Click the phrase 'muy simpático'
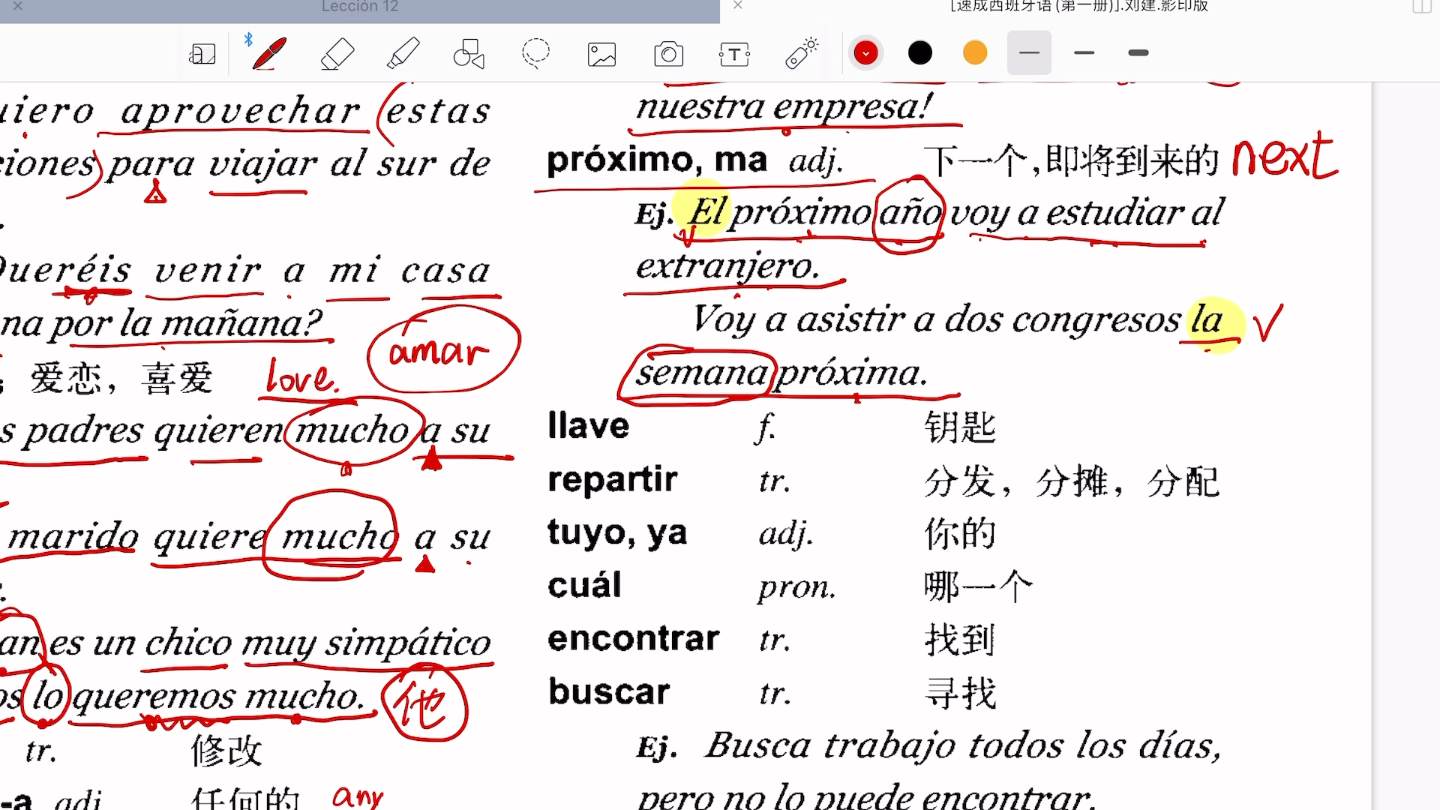The width and height of the screenshot is (1440, 810). (367, 643)
